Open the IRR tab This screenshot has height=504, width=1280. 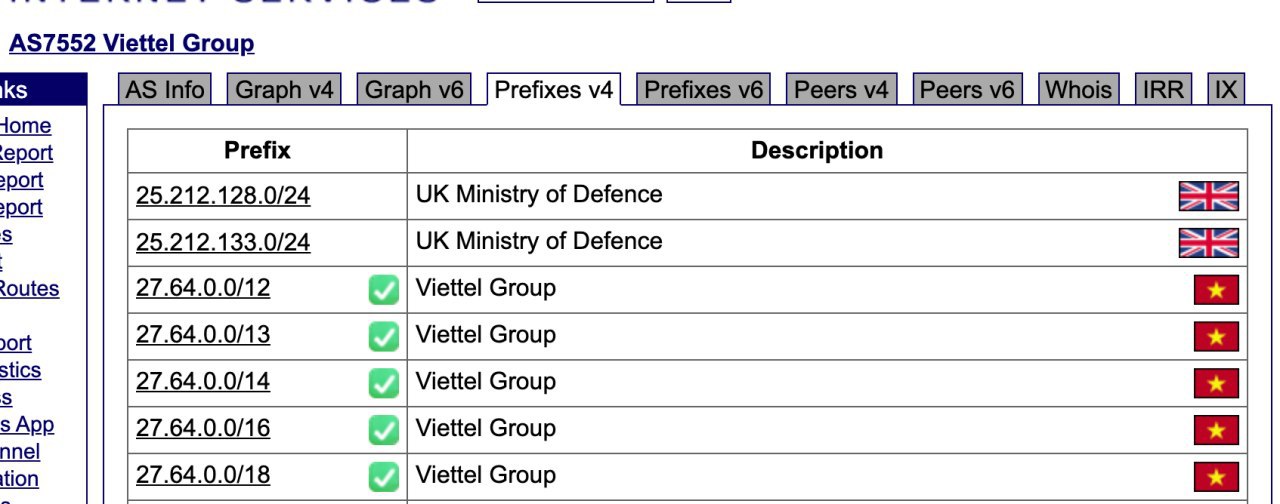(1163, 90)
